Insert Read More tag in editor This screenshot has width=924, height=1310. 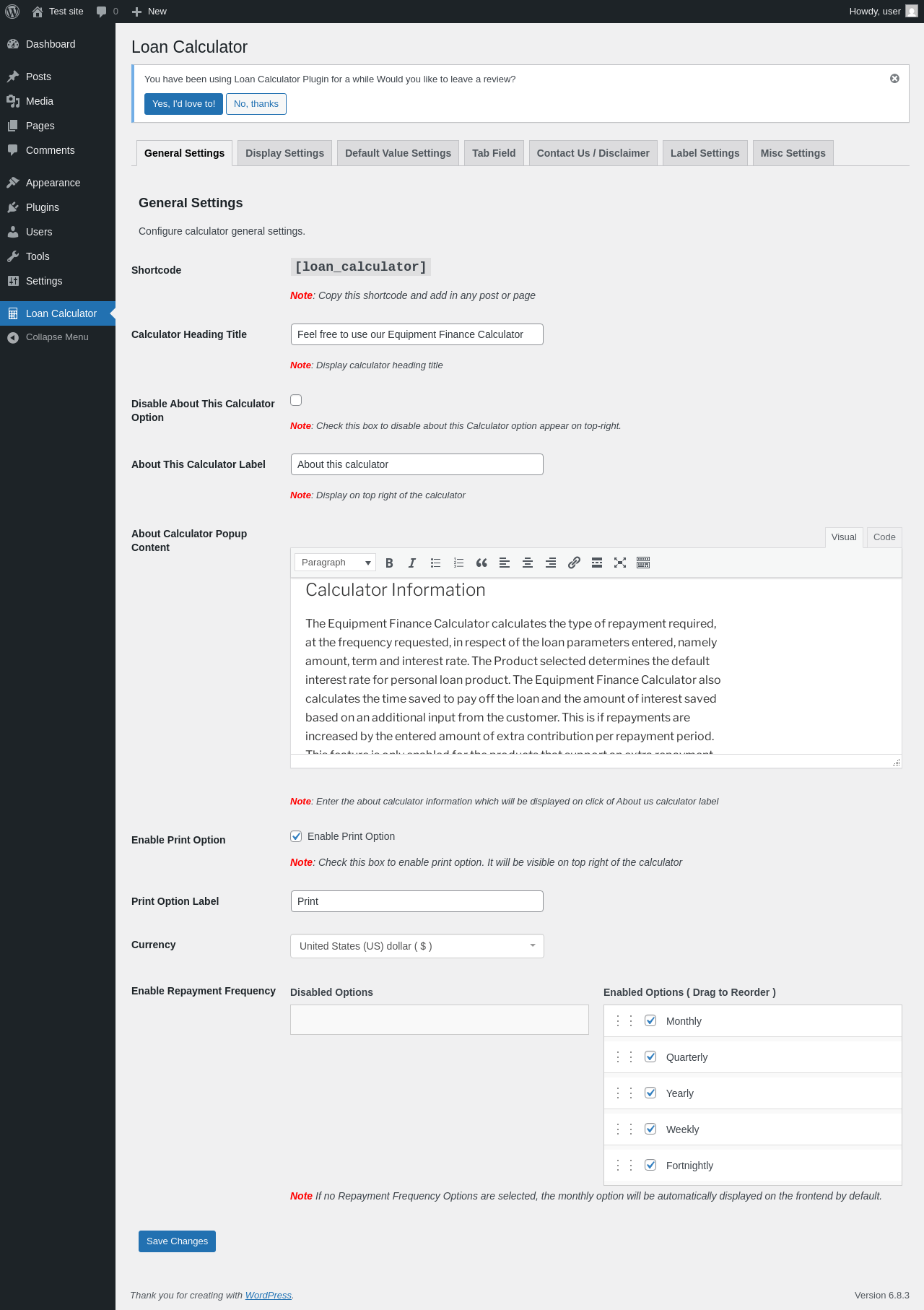click(597, 563)
